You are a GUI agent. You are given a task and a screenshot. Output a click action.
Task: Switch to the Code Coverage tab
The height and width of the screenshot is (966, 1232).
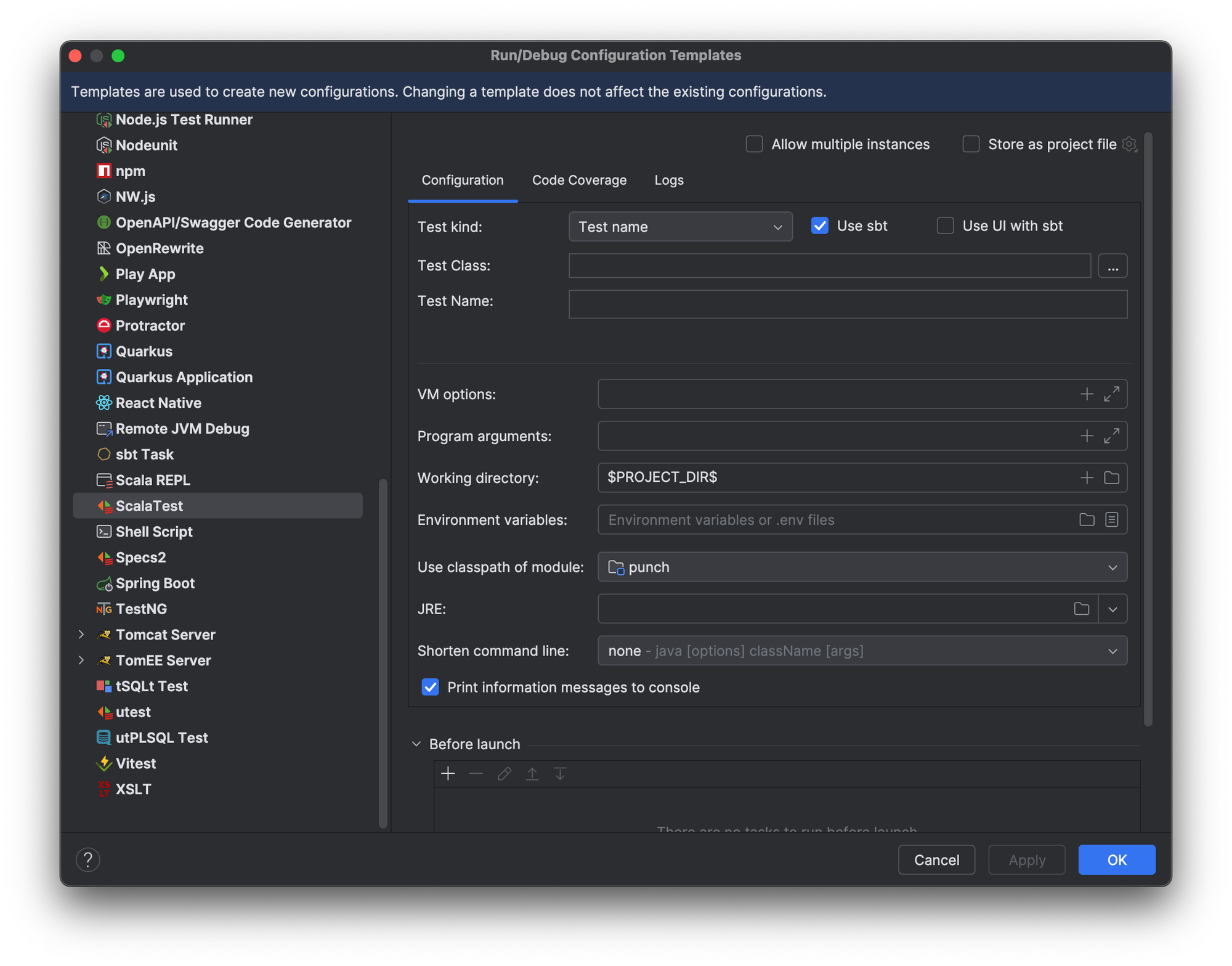coord(579,181)
